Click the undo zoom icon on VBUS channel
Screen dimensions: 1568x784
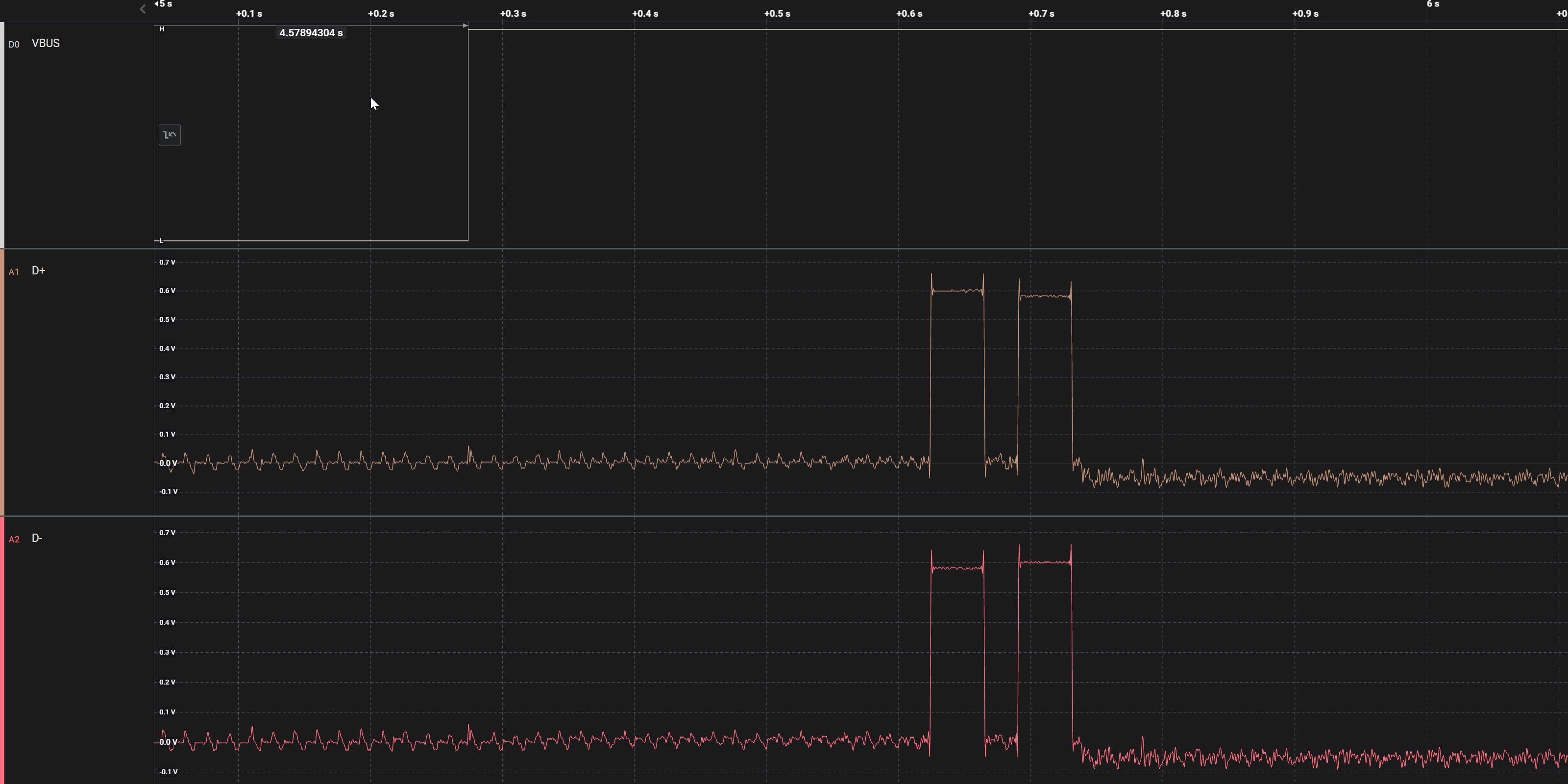pyautogui.click(x=169, y=135)
